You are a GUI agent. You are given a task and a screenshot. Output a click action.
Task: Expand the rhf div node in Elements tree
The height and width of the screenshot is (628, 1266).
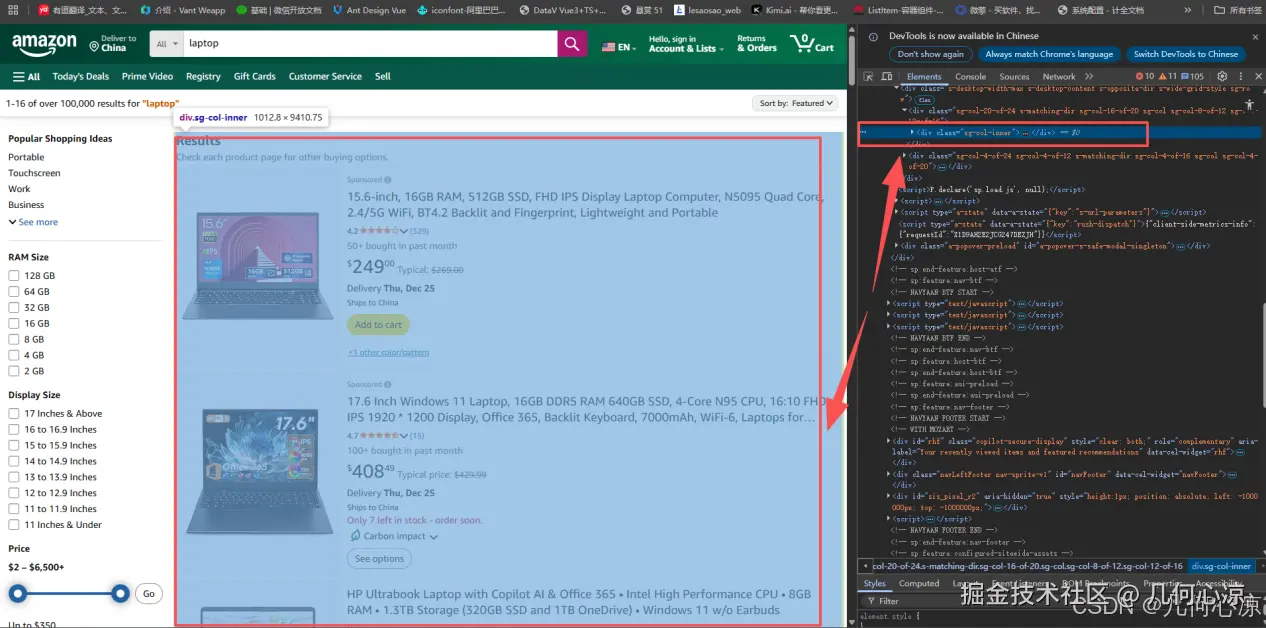(x=889, y=441)
